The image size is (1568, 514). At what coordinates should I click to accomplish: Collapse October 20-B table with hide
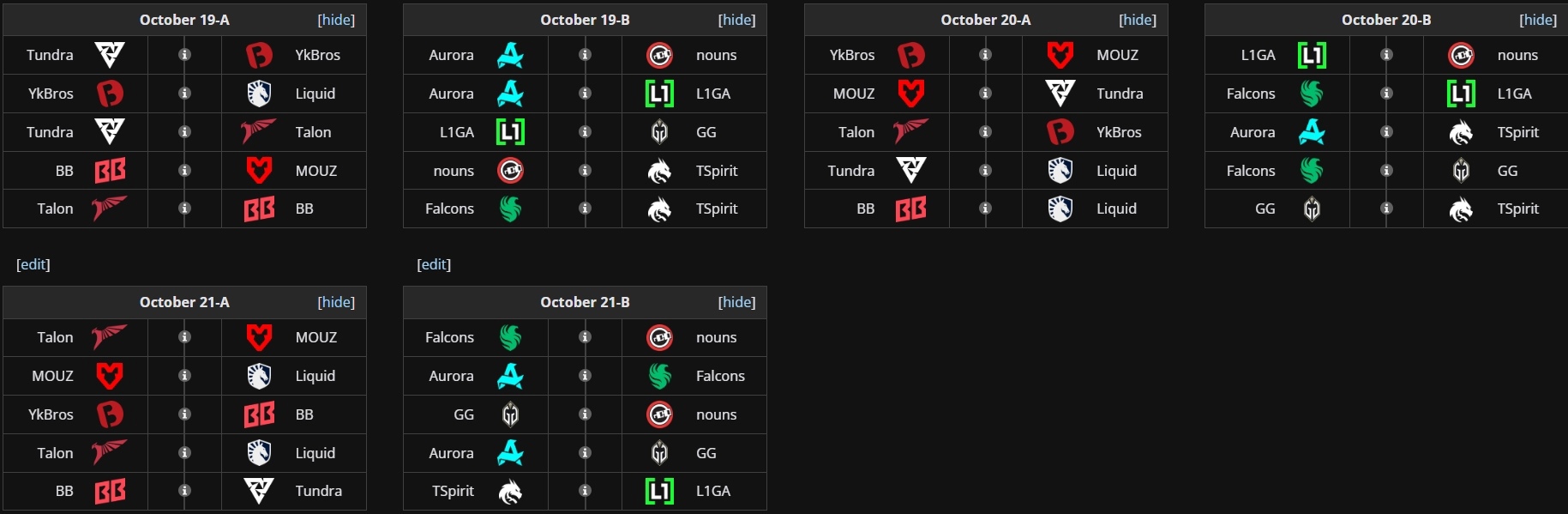click(1538, 20)
